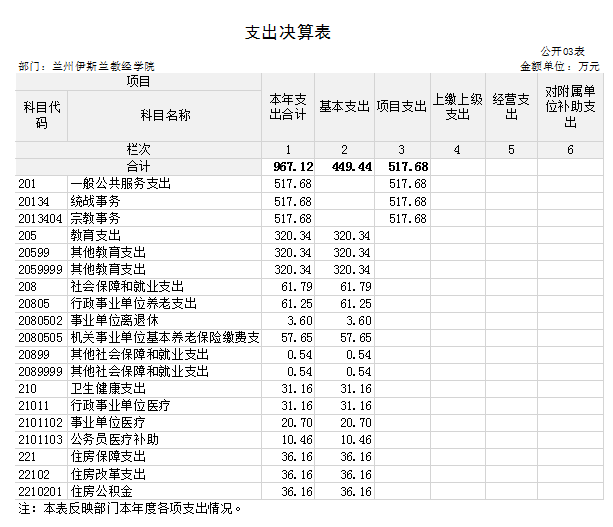613x527 pixels.
Task: Click the 经营支出 column header
Action: (511, 107)
